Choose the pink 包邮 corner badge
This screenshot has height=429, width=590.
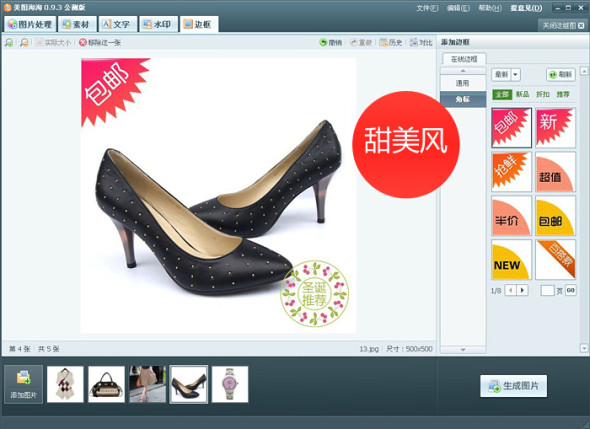pyautogui.click(x=511, y=128)
